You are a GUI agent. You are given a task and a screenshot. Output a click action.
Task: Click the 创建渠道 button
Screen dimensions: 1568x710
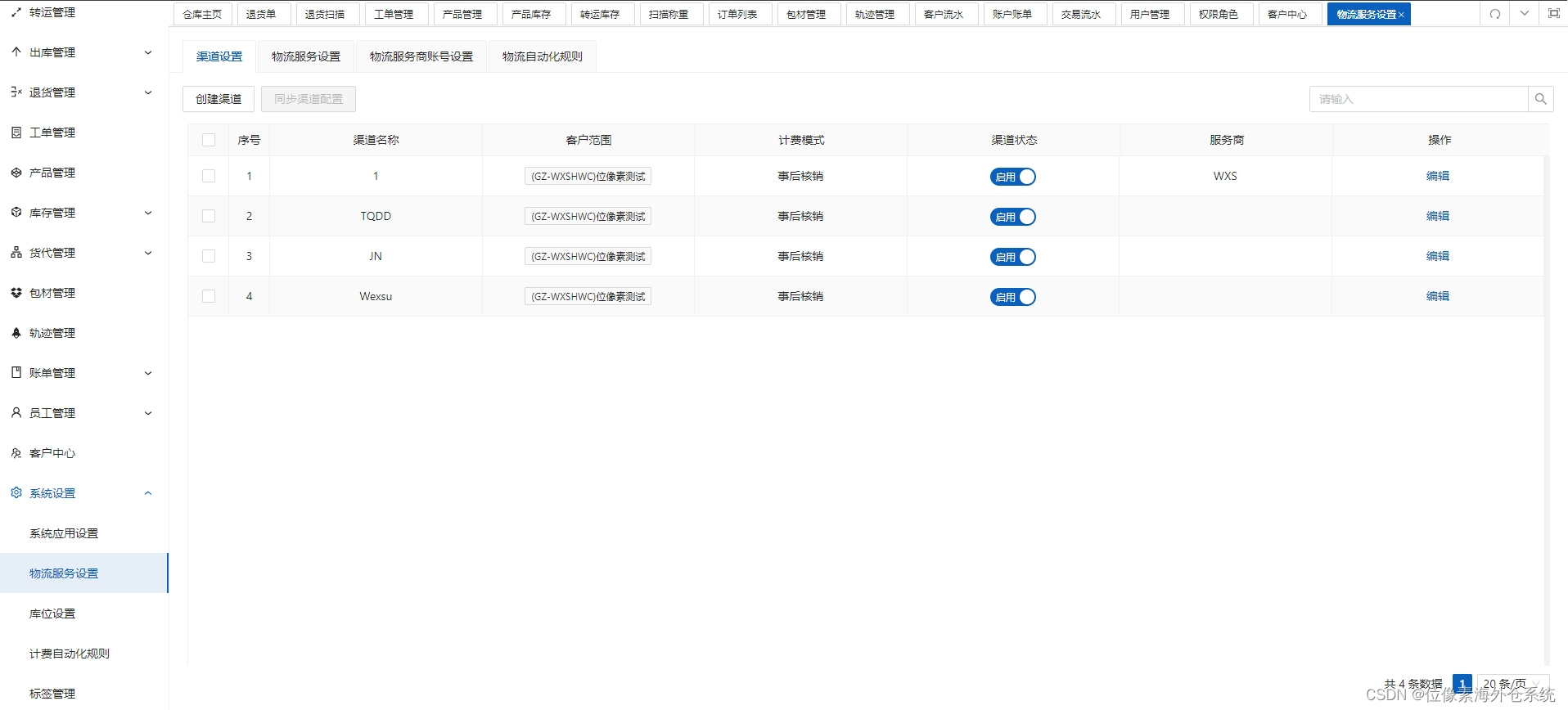tap(219, 99)
